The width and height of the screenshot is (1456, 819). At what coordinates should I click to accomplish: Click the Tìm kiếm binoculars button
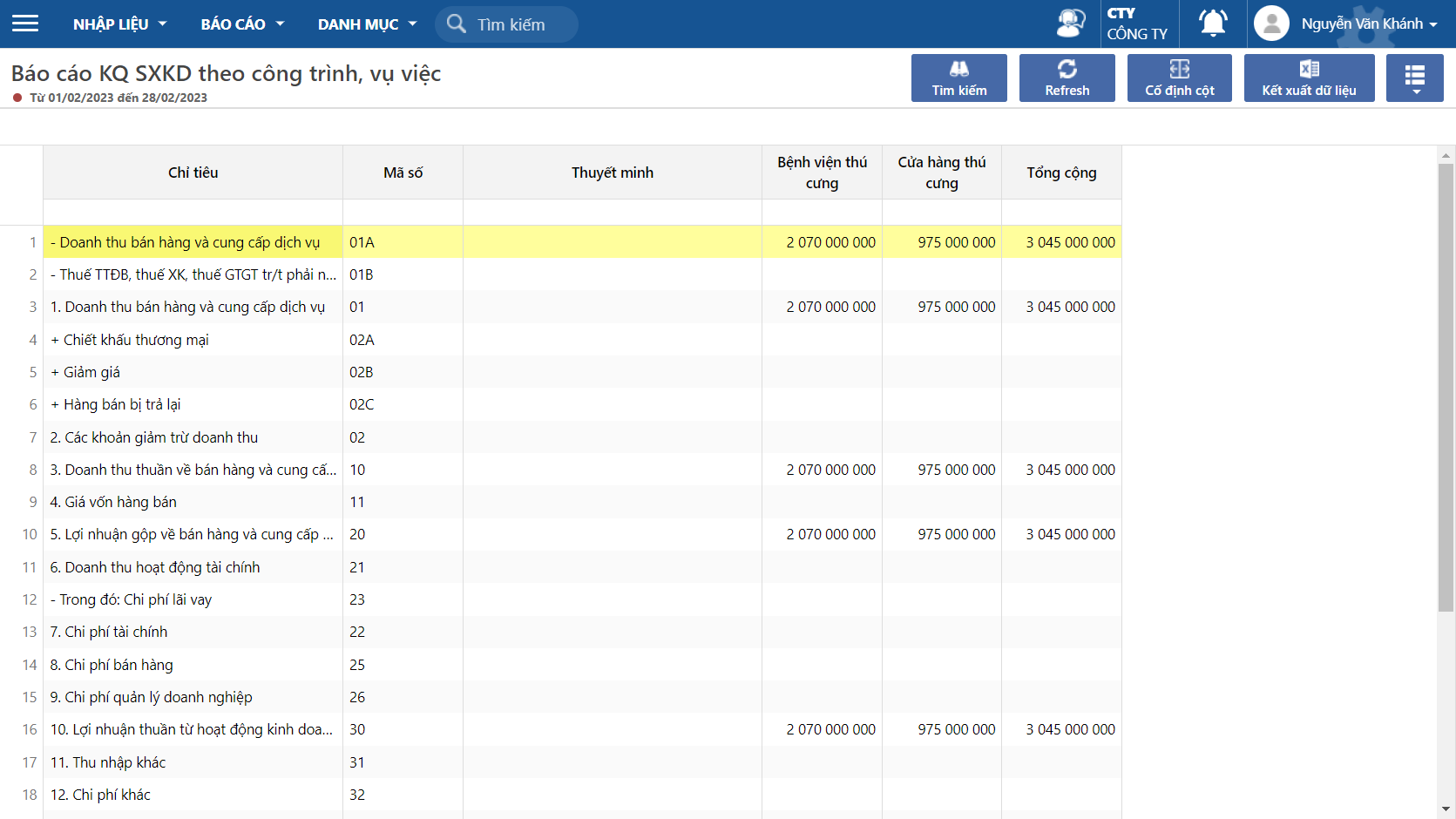point(958,78)
